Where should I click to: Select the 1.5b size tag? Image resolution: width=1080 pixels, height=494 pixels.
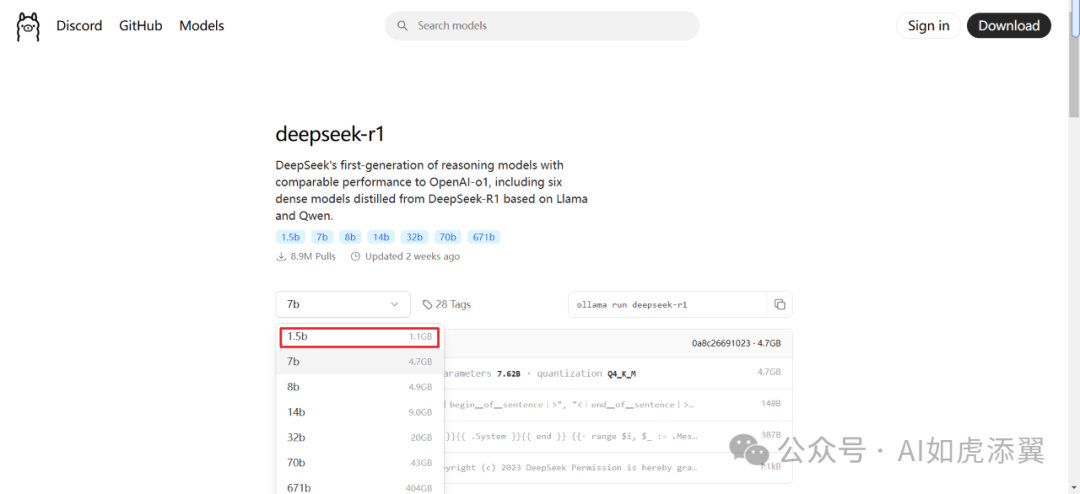pyautogui.click(x=290, y=237)
